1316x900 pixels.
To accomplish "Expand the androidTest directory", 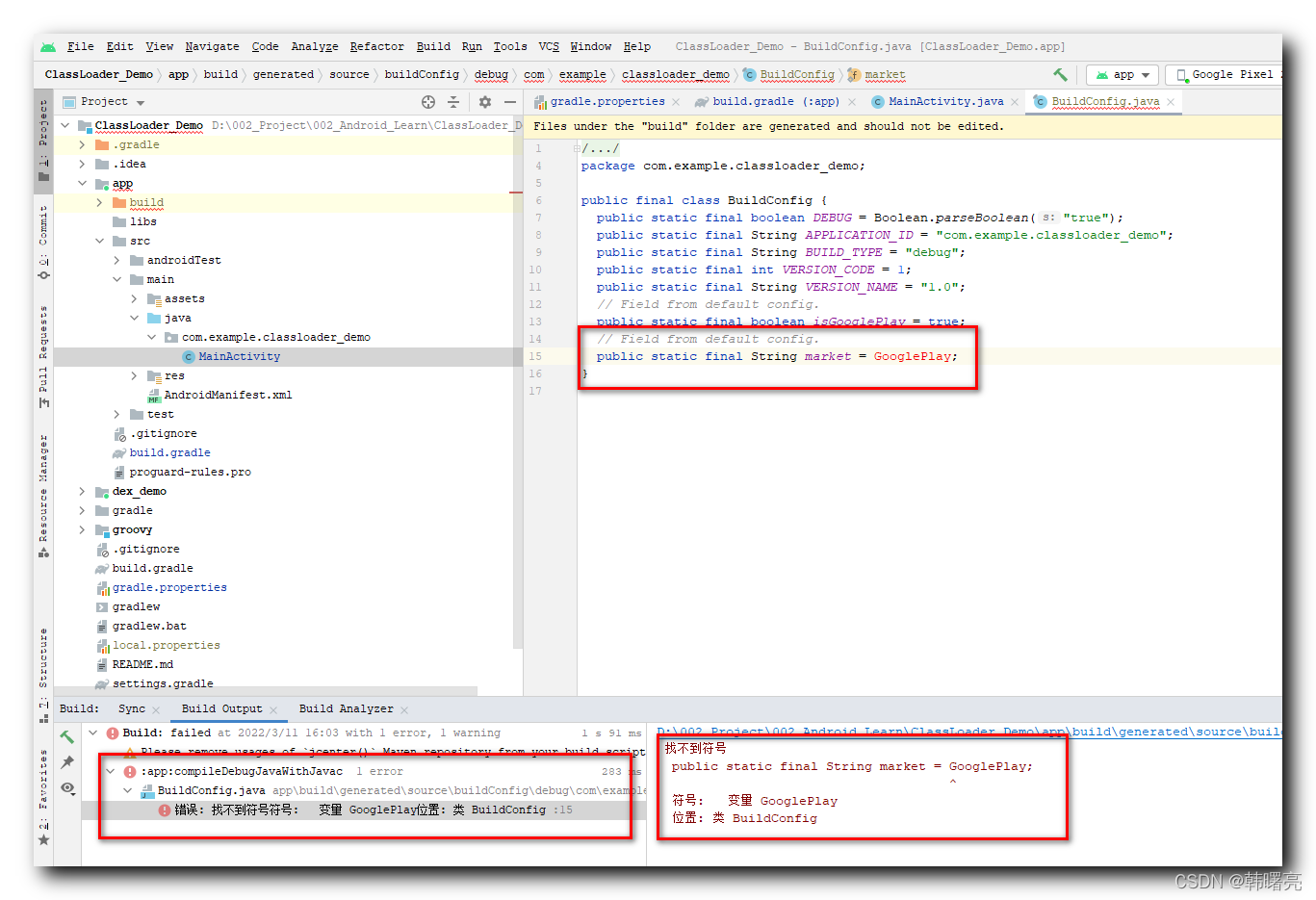I will pos(114,260).
